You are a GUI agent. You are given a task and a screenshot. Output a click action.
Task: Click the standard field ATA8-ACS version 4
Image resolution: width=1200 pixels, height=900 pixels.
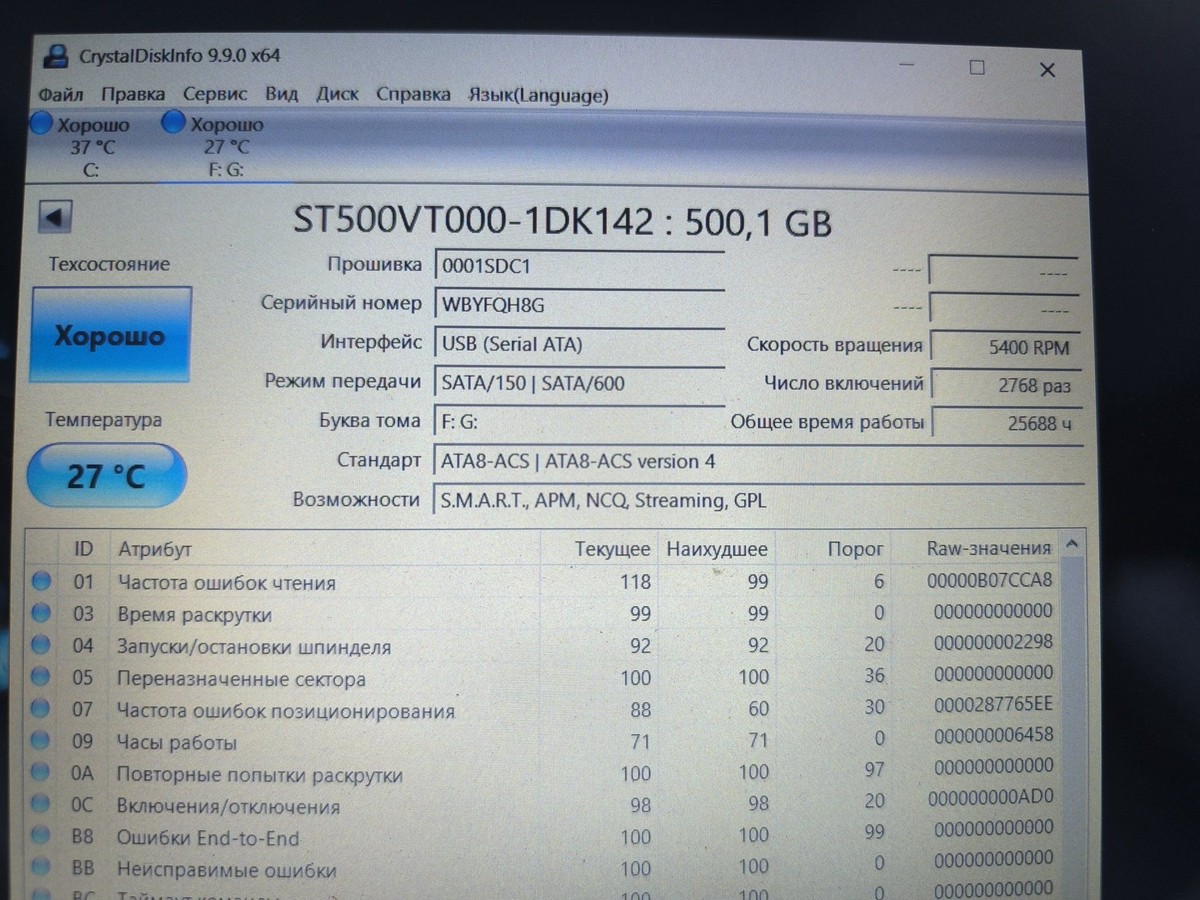[x=758, y=461]
